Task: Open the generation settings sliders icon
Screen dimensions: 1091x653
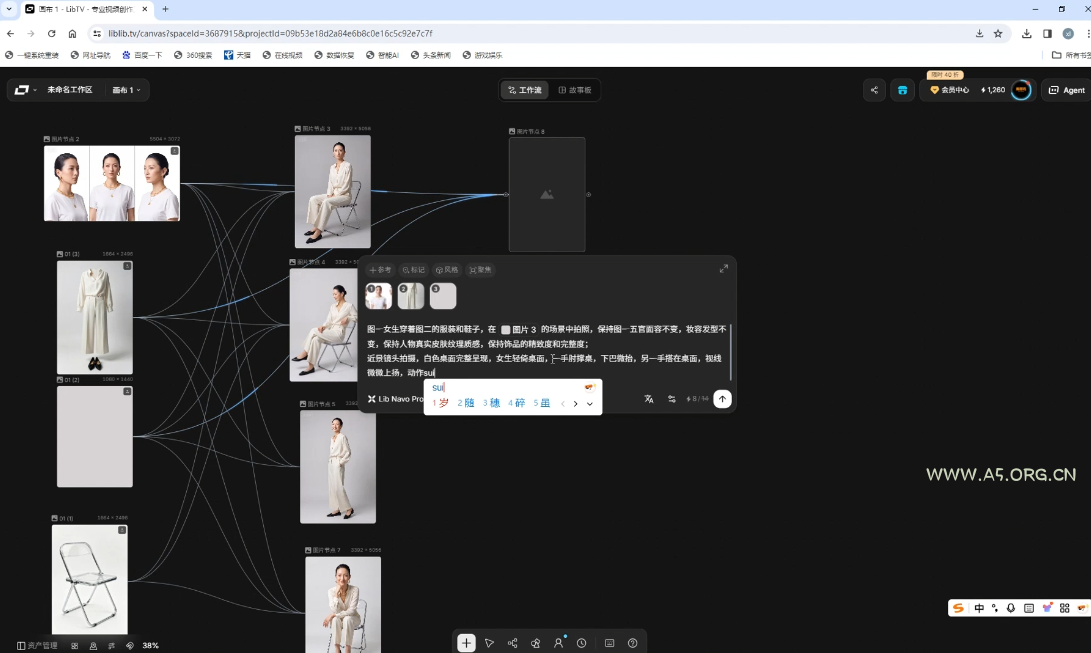Action: click(x=671, y=399)
